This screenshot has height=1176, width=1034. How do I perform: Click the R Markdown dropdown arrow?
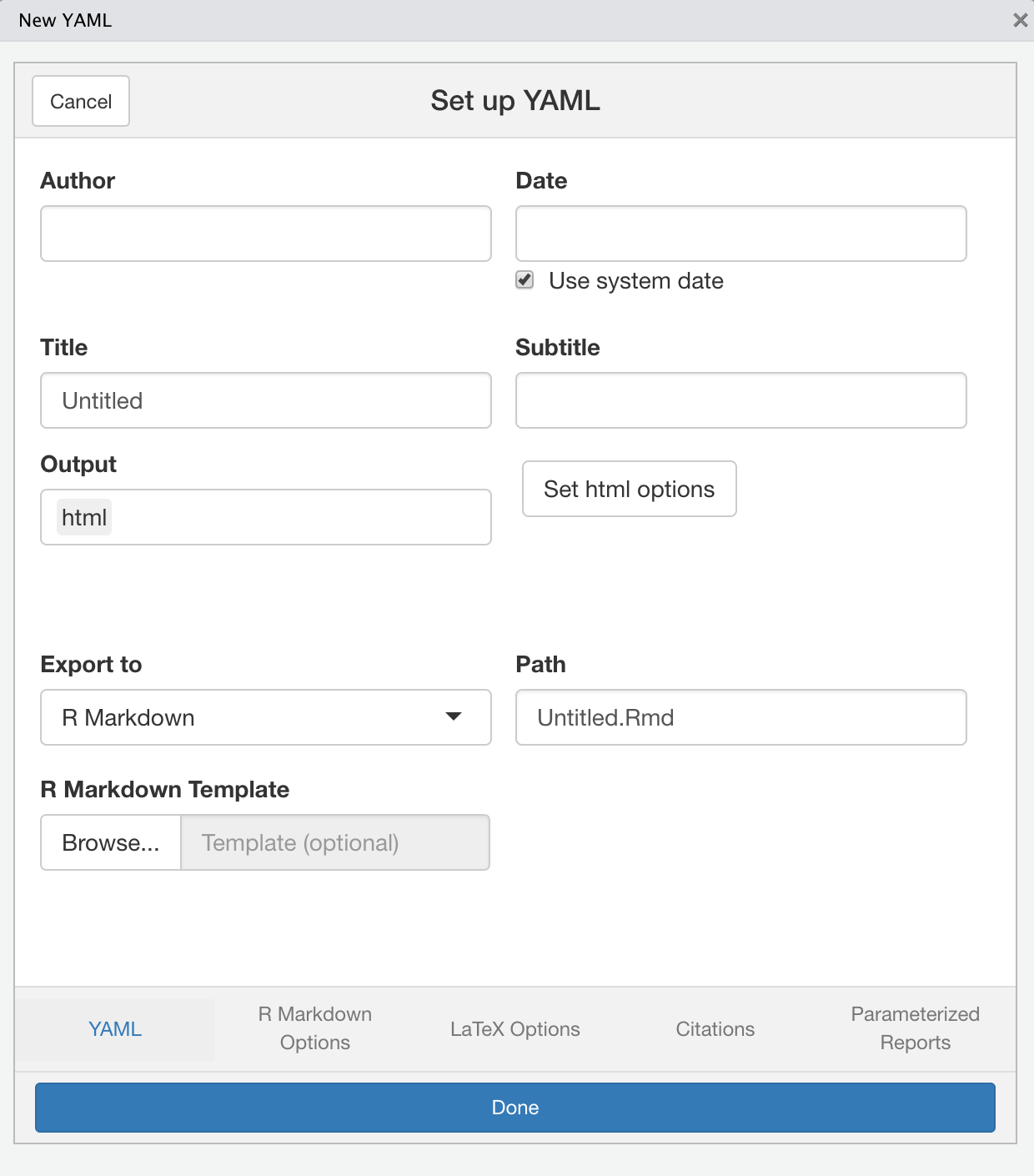click(454, 717)
